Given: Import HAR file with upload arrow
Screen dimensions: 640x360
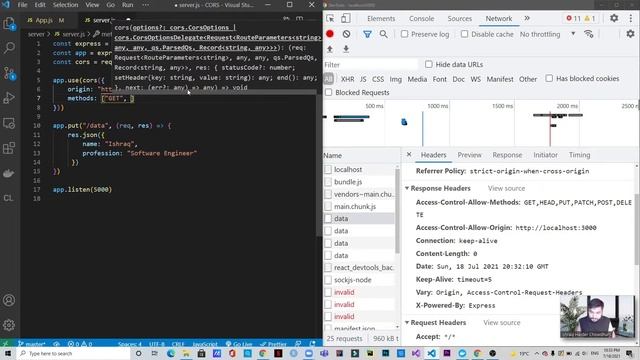Looking at the screenshot, I should pyautogui.click(x=330, y=49).
